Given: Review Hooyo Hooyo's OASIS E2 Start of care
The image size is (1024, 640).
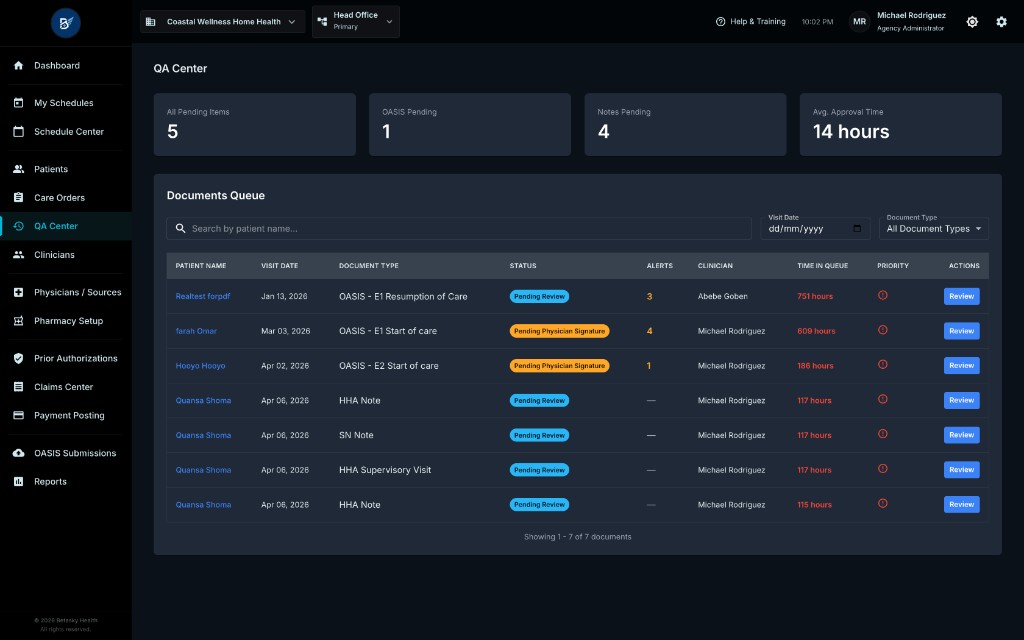Looking at the screenshot, I should [x=961, y=365].
